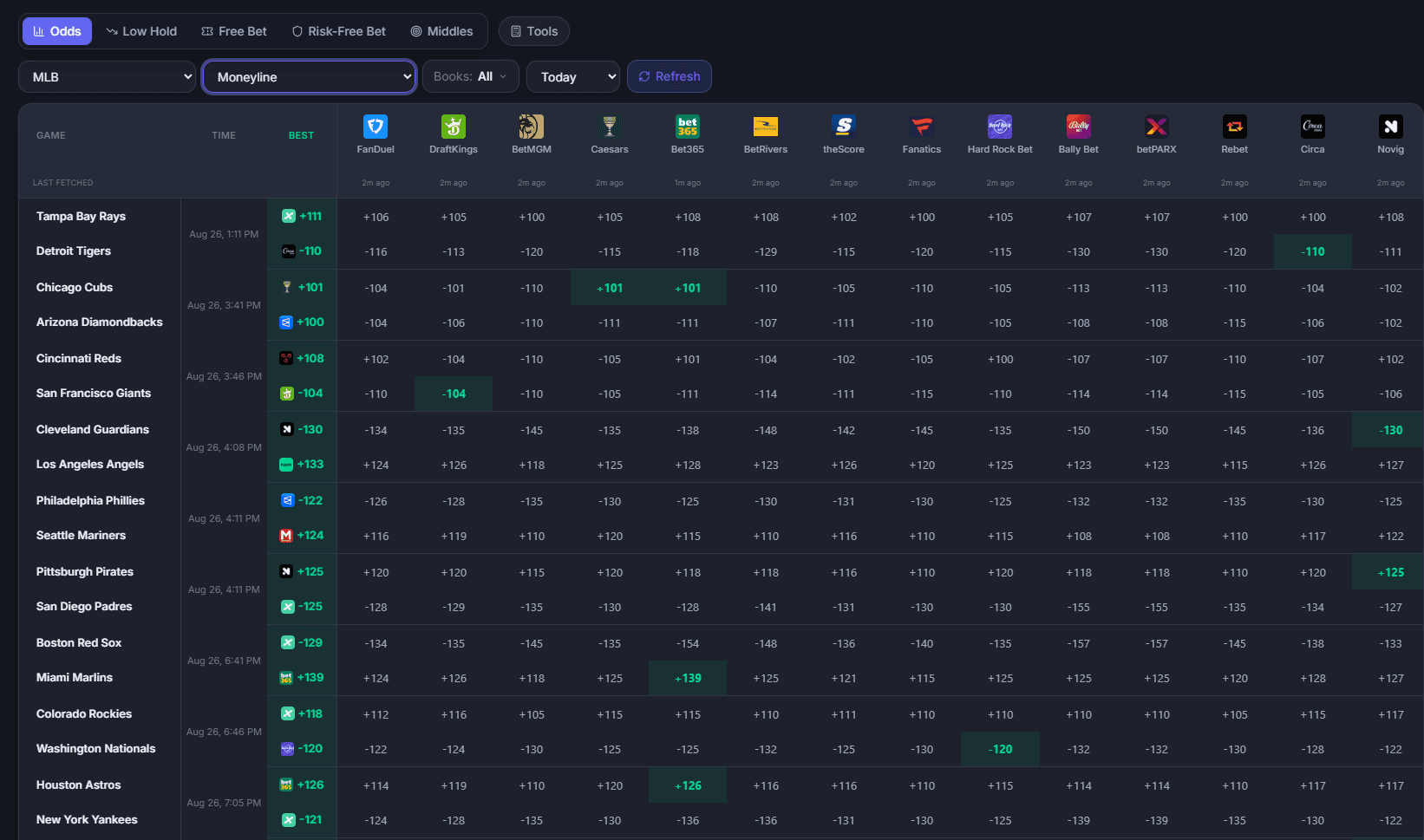
Task: Click FanDuel +106 odds for Tampa Bay Rays
Action: click(376, 217)
